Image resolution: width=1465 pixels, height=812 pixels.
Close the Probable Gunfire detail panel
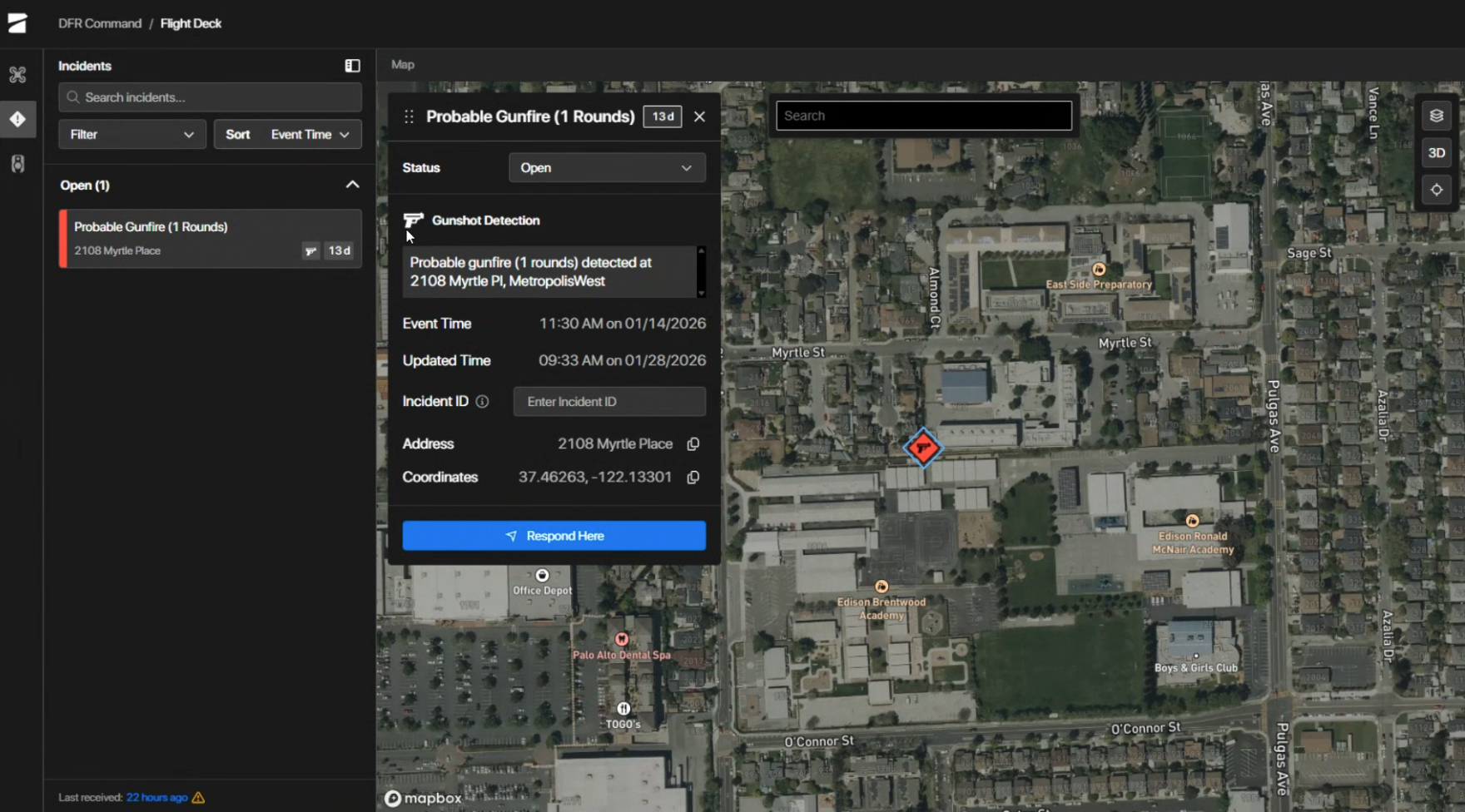click(699, 116)
